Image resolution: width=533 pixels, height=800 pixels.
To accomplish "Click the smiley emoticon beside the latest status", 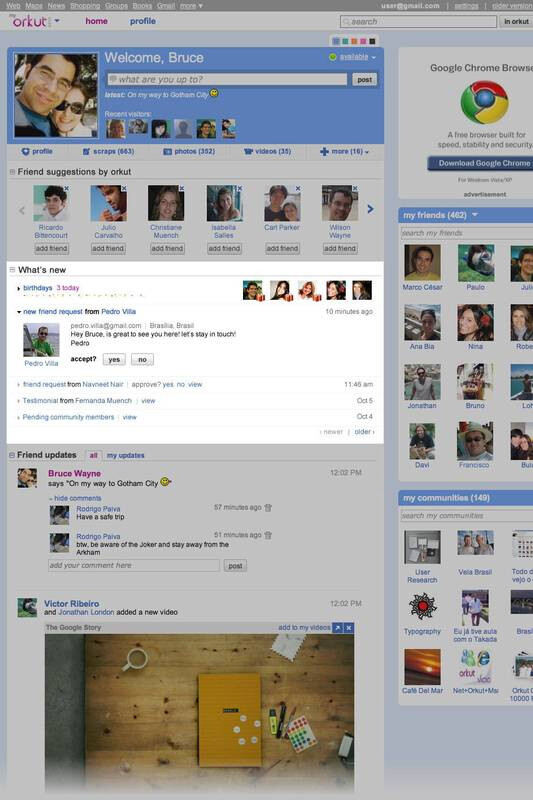I will pos(214,93).
